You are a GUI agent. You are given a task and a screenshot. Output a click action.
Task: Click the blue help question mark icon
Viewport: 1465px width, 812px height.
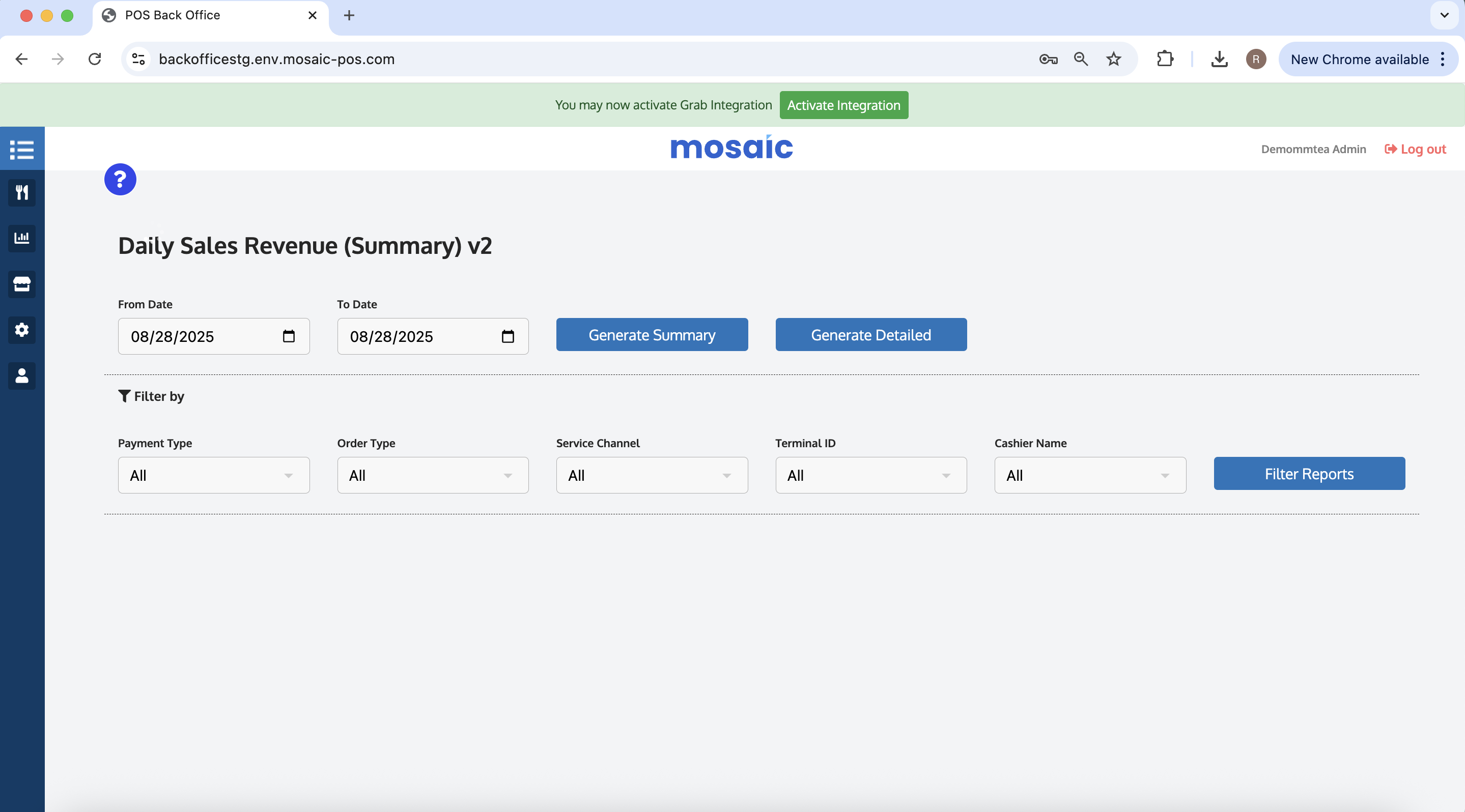click(x=120, y=180)
